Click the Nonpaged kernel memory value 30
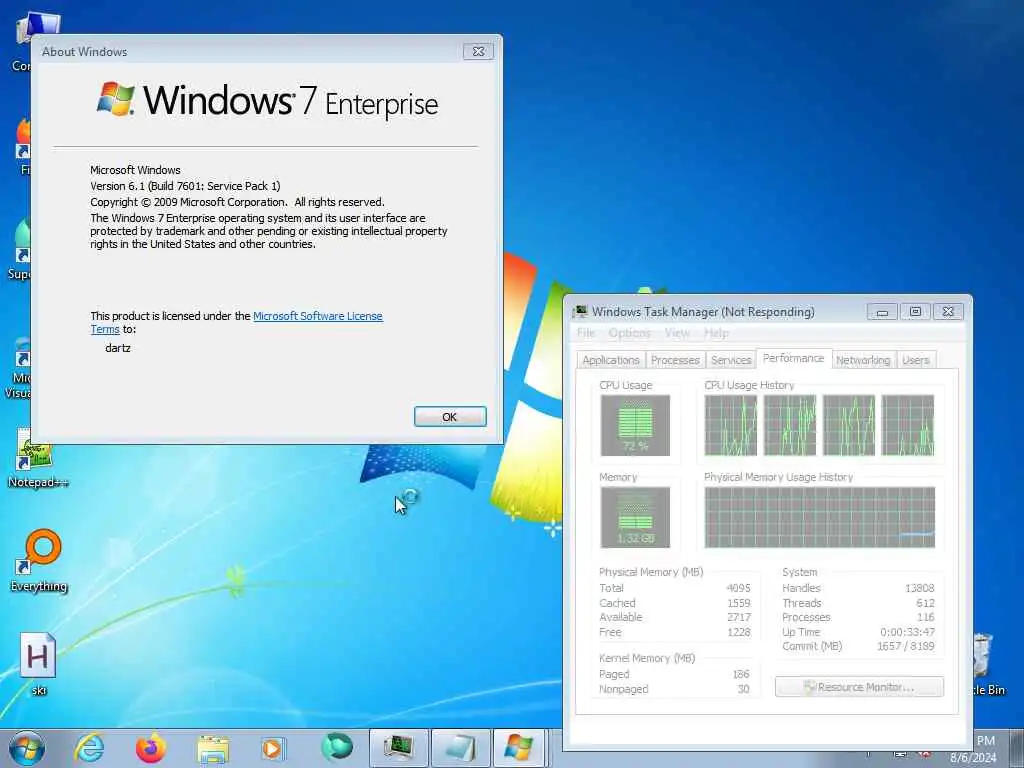 point(743,689)
